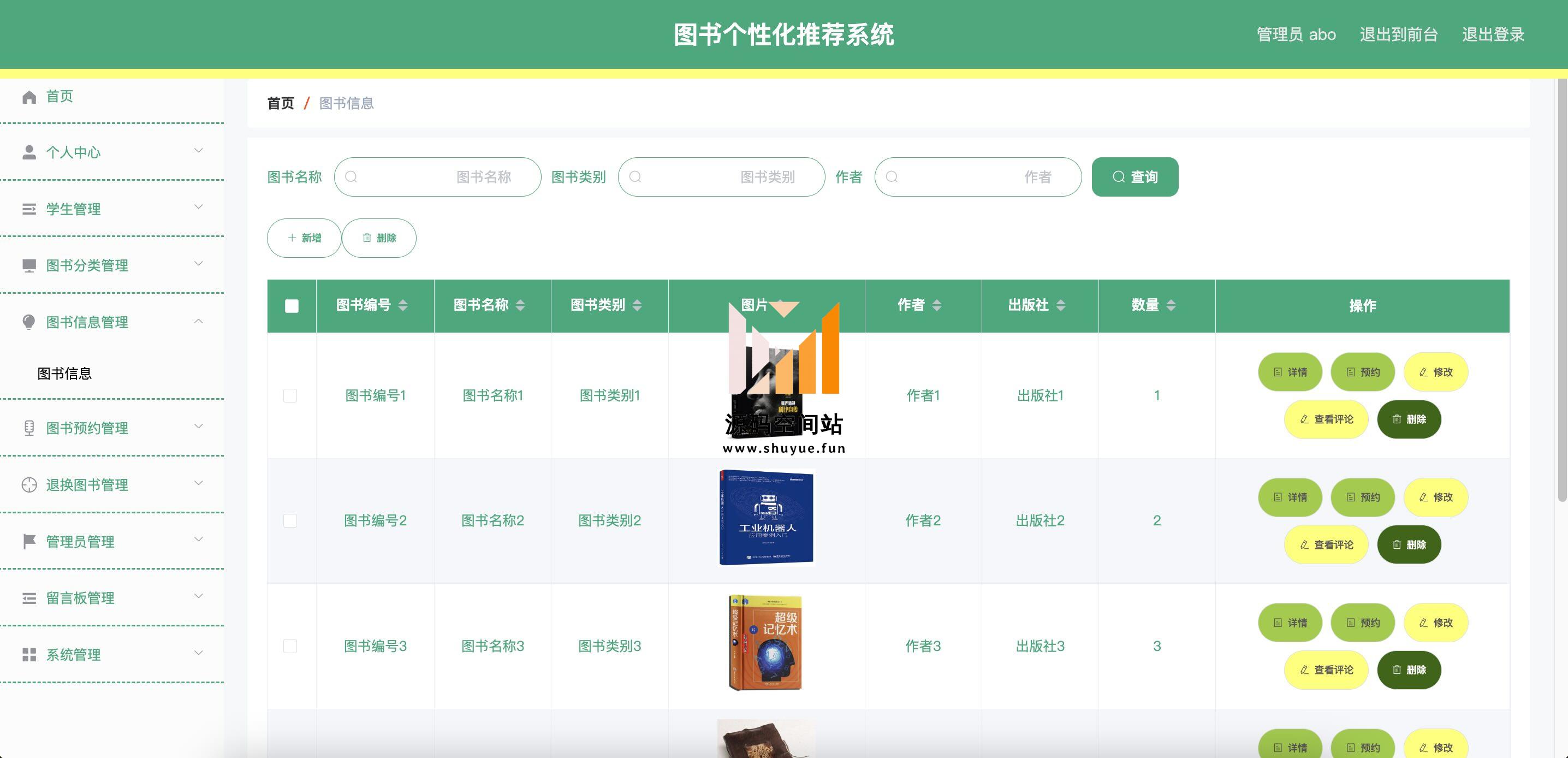The image size is (1568, 758).
Task: Click 管理员 abo in the header
Action: coord(1296,35)
